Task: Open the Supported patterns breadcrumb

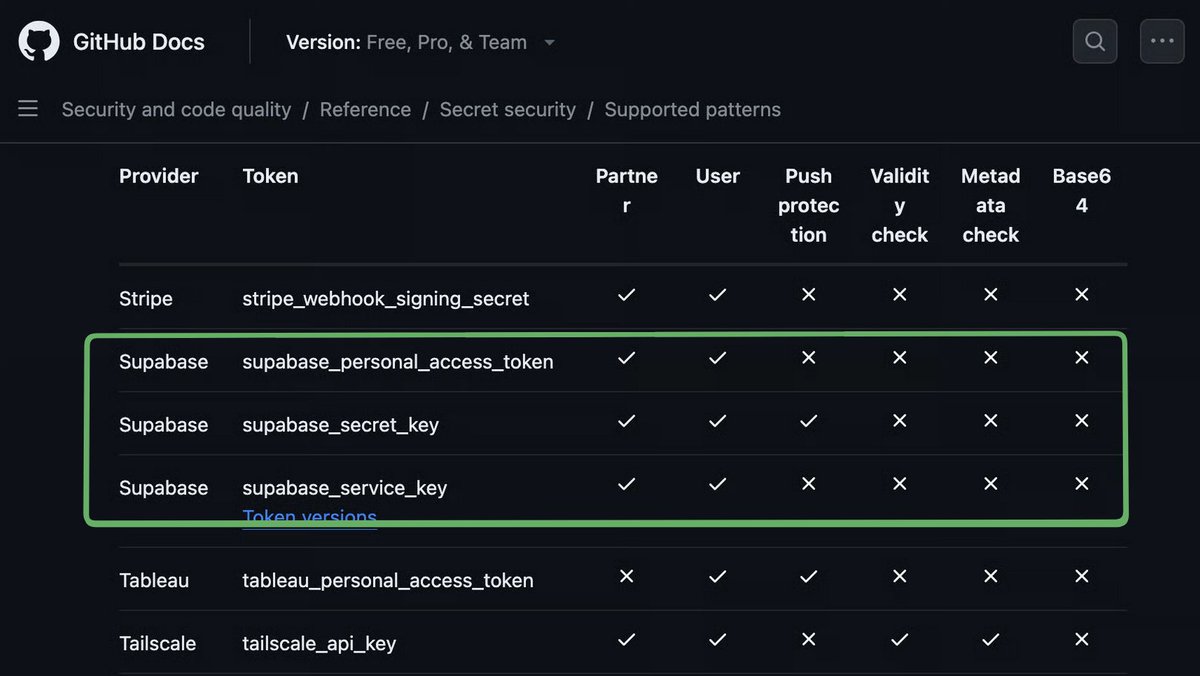Action: click(x=693, y=109)
